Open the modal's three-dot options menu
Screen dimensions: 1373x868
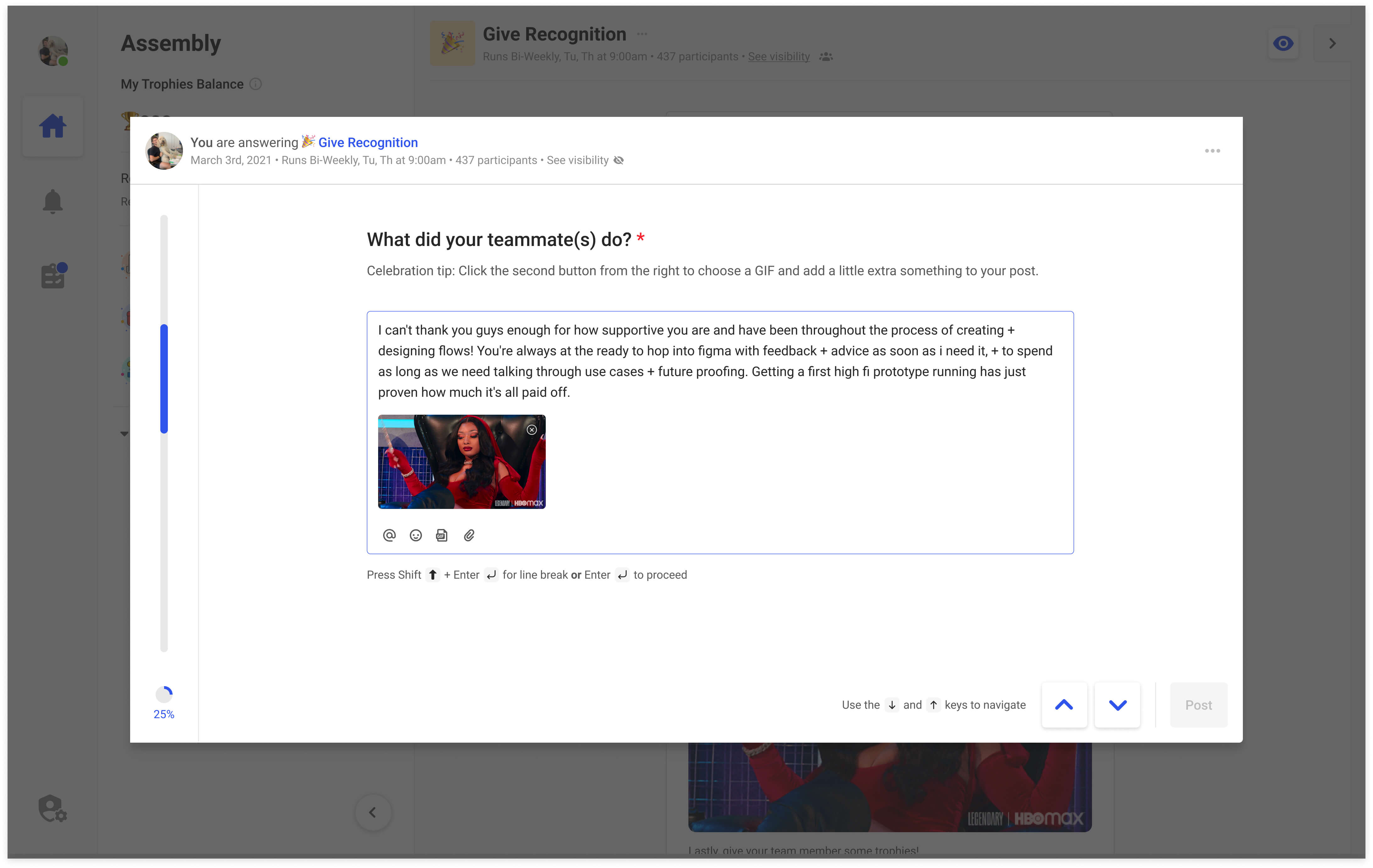tap(1212, 151)
